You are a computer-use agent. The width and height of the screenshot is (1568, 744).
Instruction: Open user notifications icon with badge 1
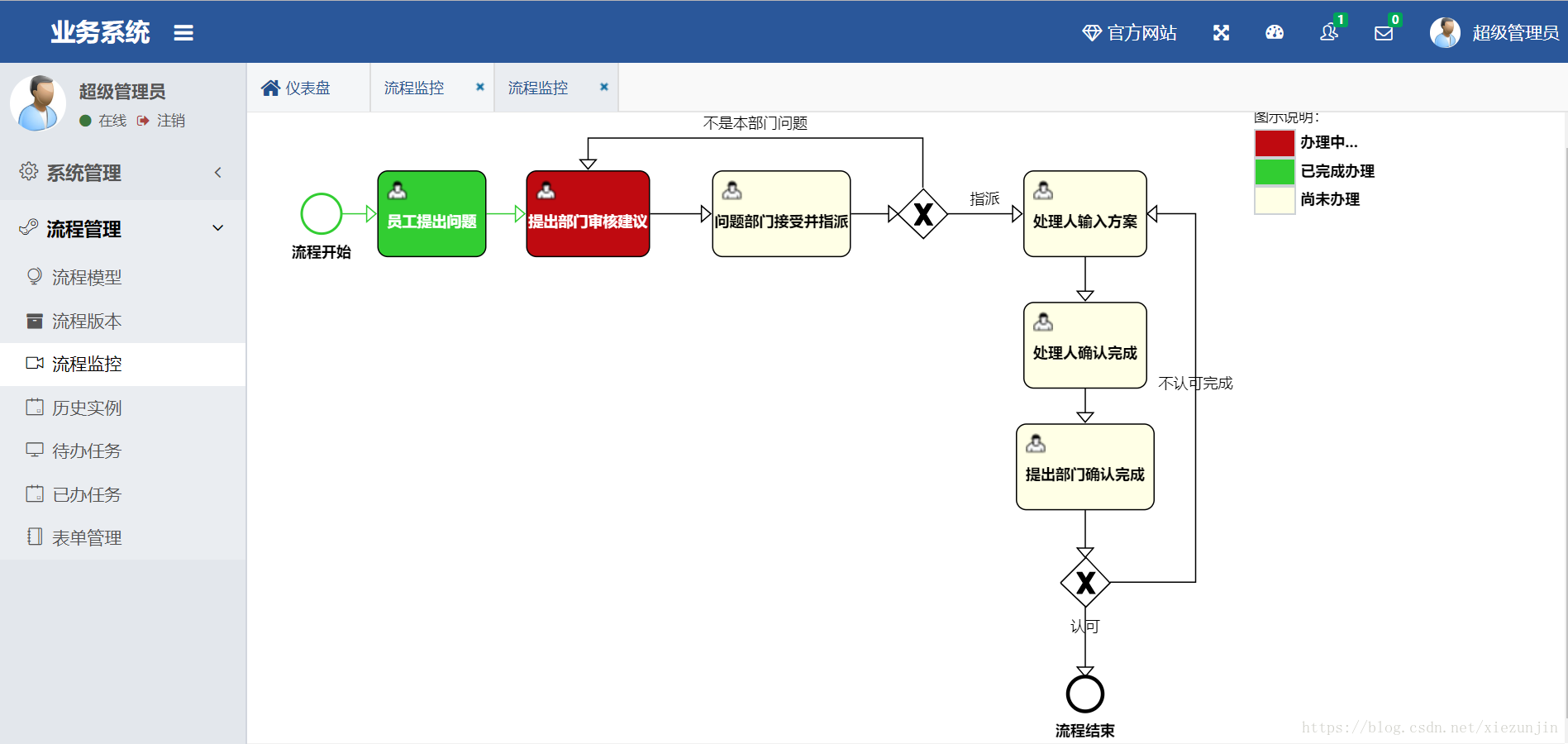point(1329,31)
